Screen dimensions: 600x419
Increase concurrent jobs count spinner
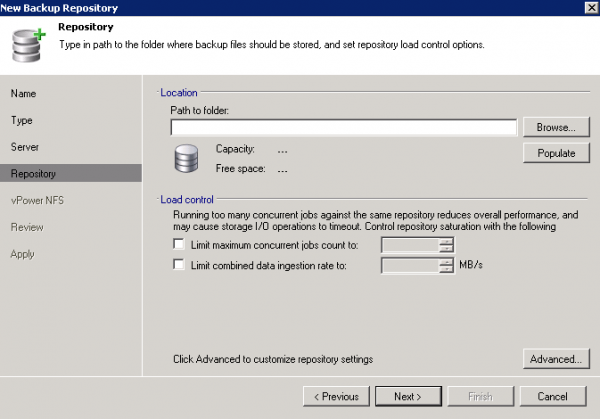[x=447, y=241]
